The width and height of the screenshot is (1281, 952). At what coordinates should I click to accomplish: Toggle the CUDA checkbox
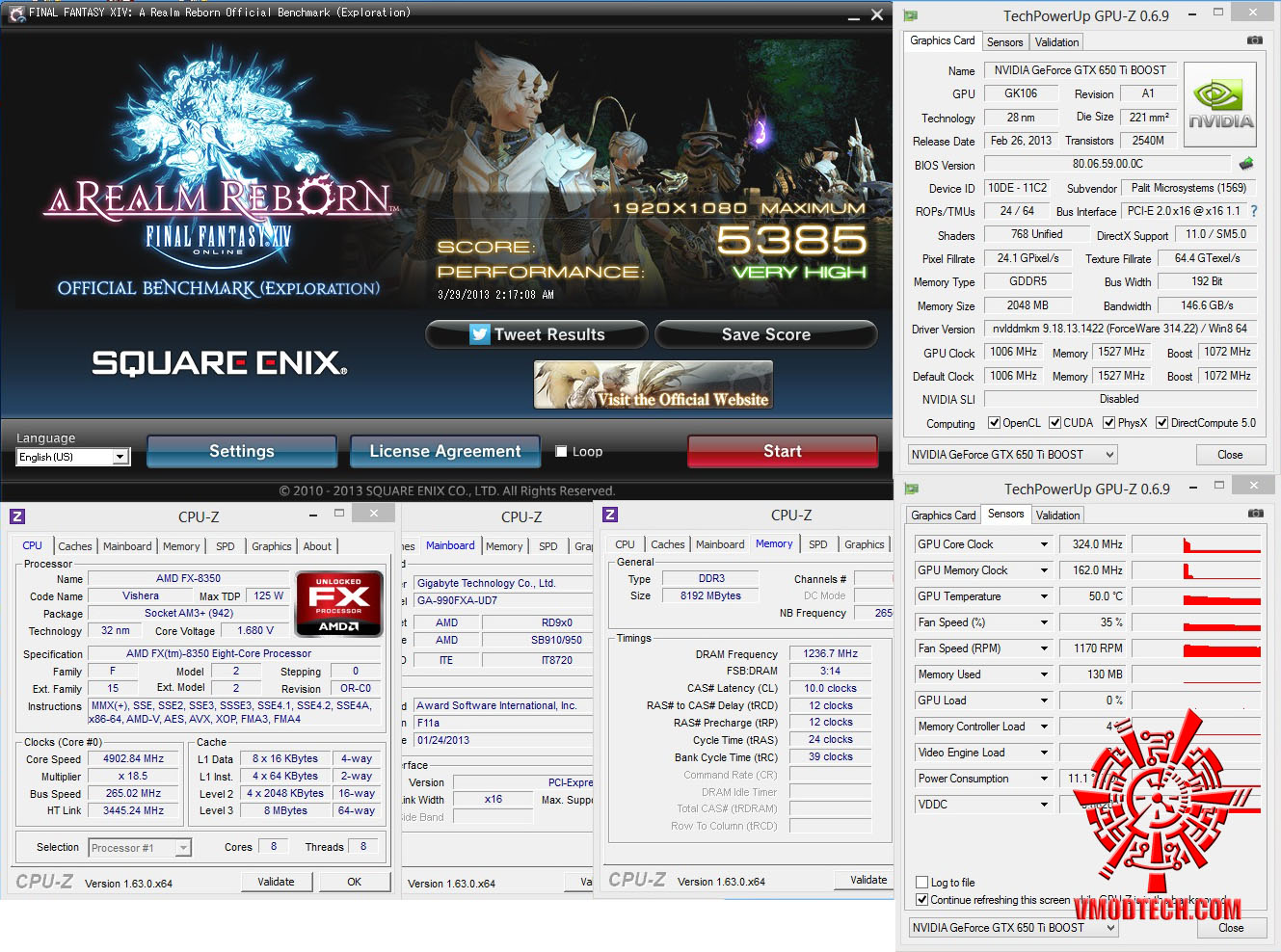pyautogui.click(x=1055, y=423)
